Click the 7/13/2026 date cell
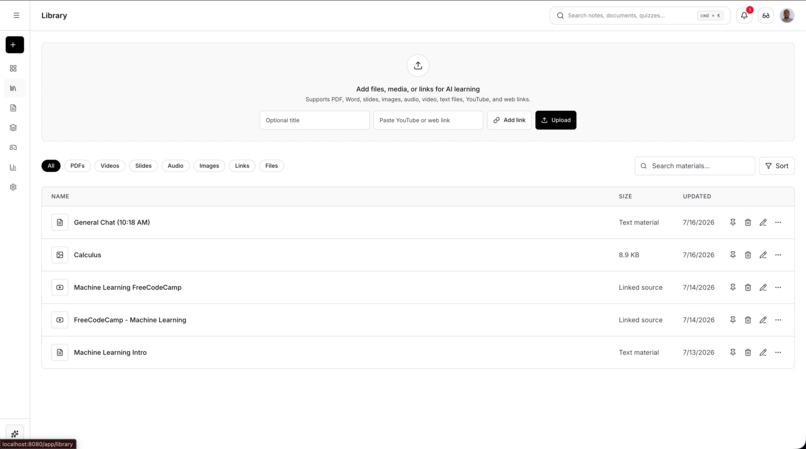The image size is (806, 449). pos(699,352)
